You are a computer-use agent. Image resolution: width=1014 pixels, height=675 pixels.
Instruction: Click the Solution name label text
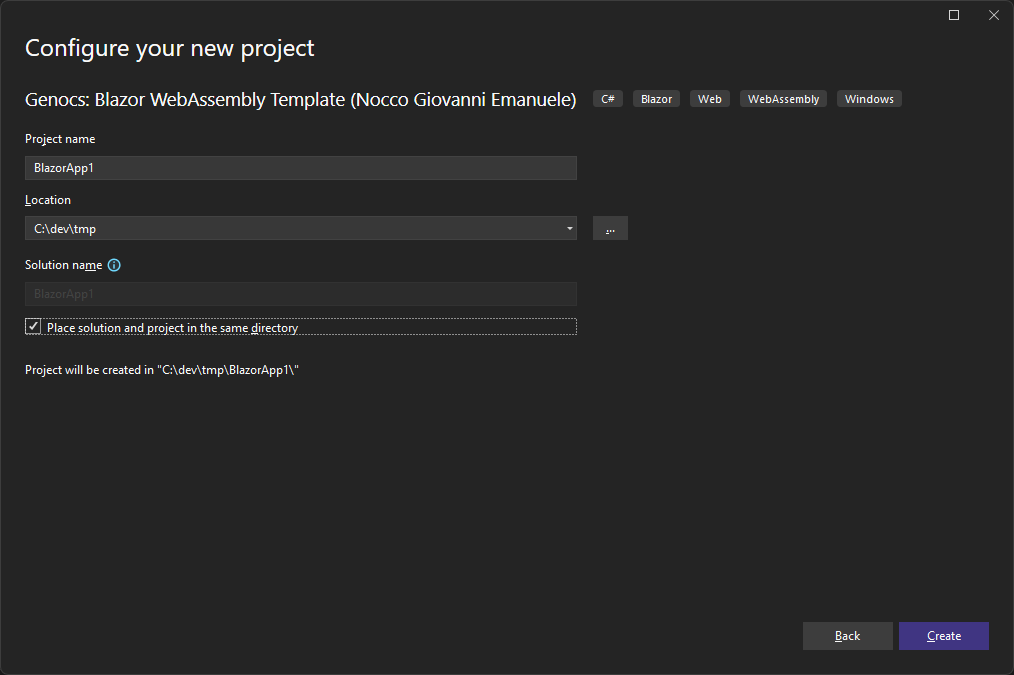[x=63, y=265]
